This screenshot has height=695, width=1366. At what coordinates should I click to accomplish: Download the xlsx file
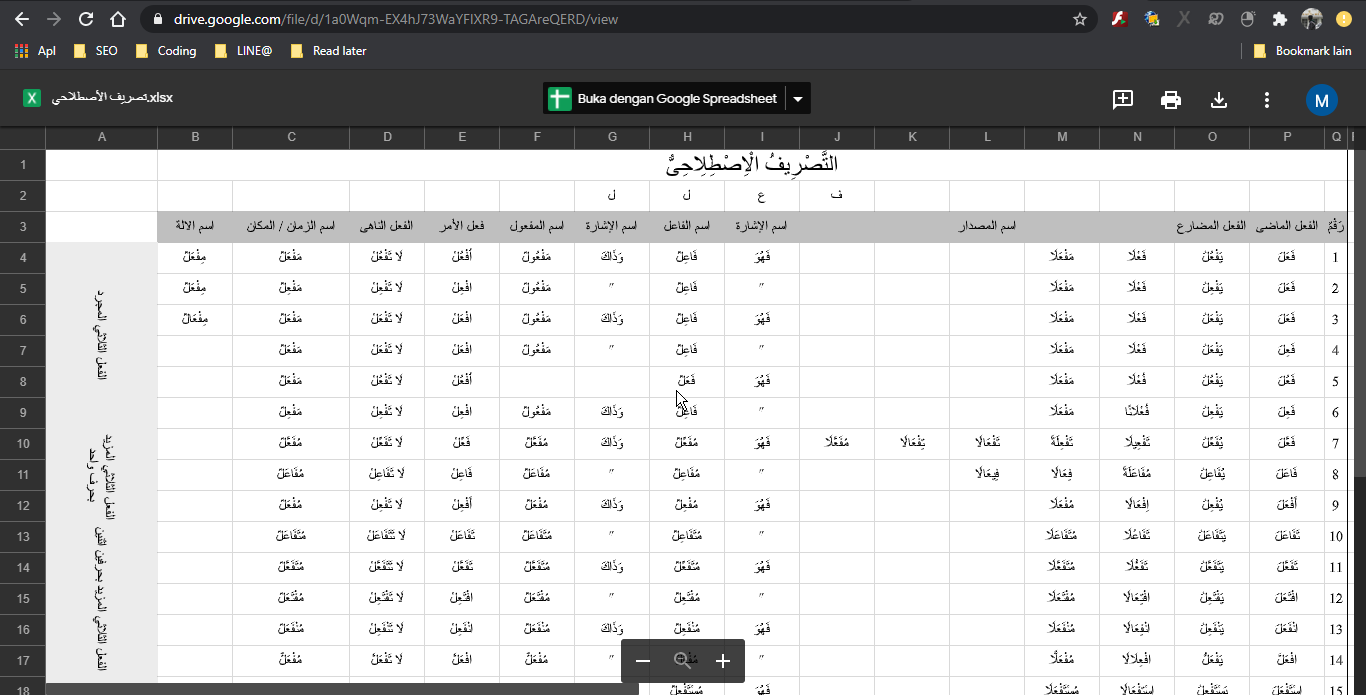click(x=1219, y=99)
